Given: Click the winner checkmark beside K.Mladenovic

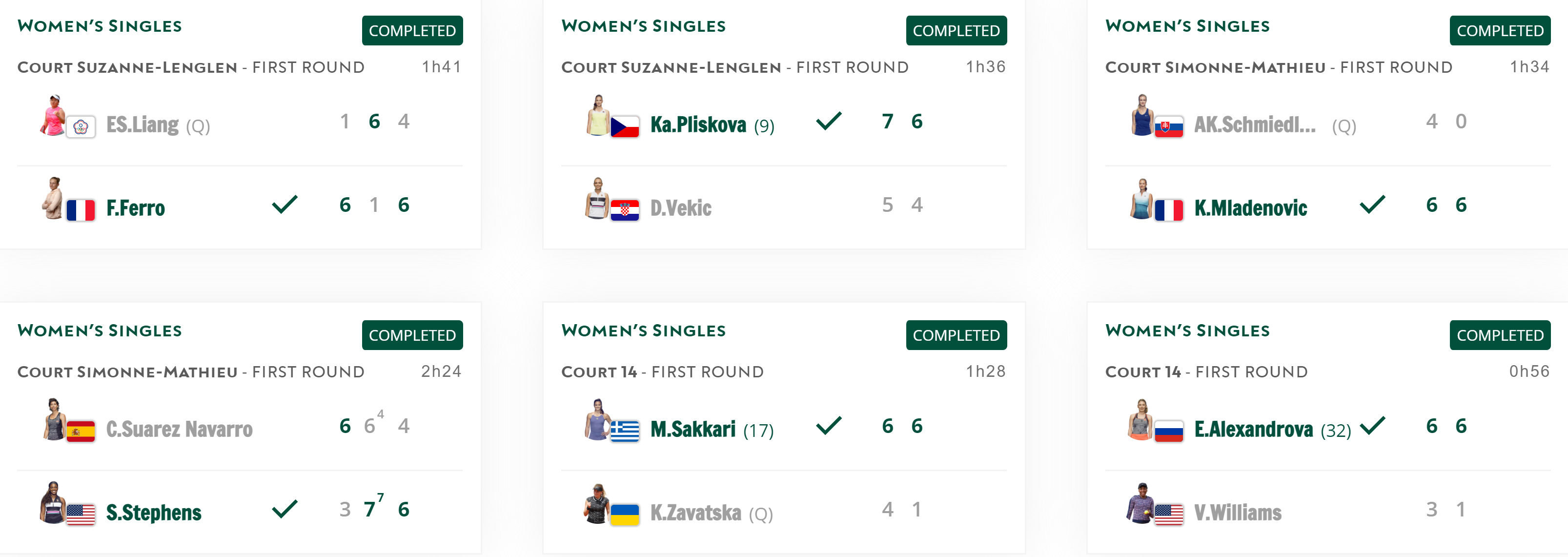Looking at the screenshot, I should click(1372, 204).
